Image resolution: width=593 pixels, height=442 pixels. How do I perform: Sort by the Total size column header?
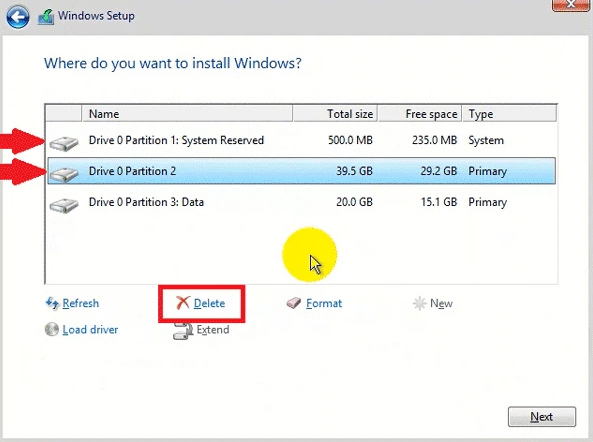tap(335, 114)
